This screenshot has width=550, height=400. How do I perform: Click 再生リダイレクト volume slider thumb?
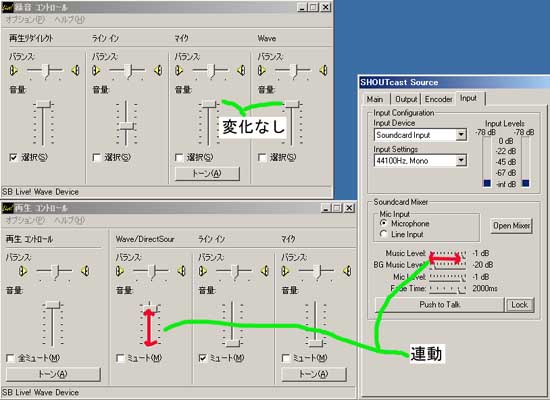[44, 104]
